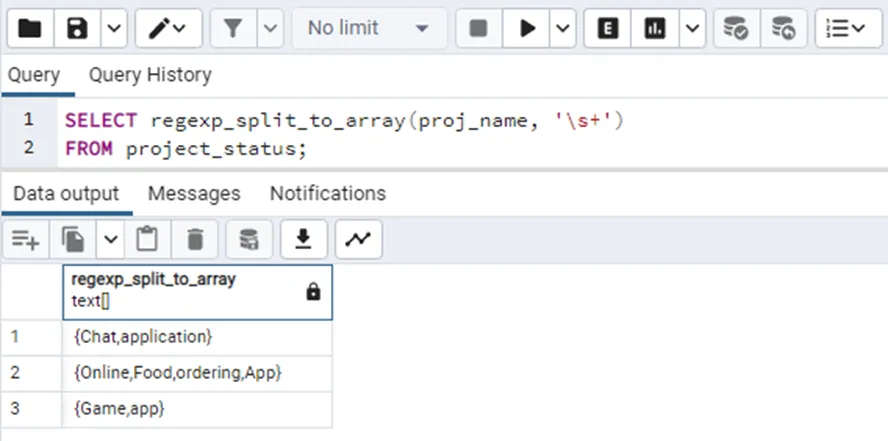Open the Macros list dropdown

click(848, 29)
